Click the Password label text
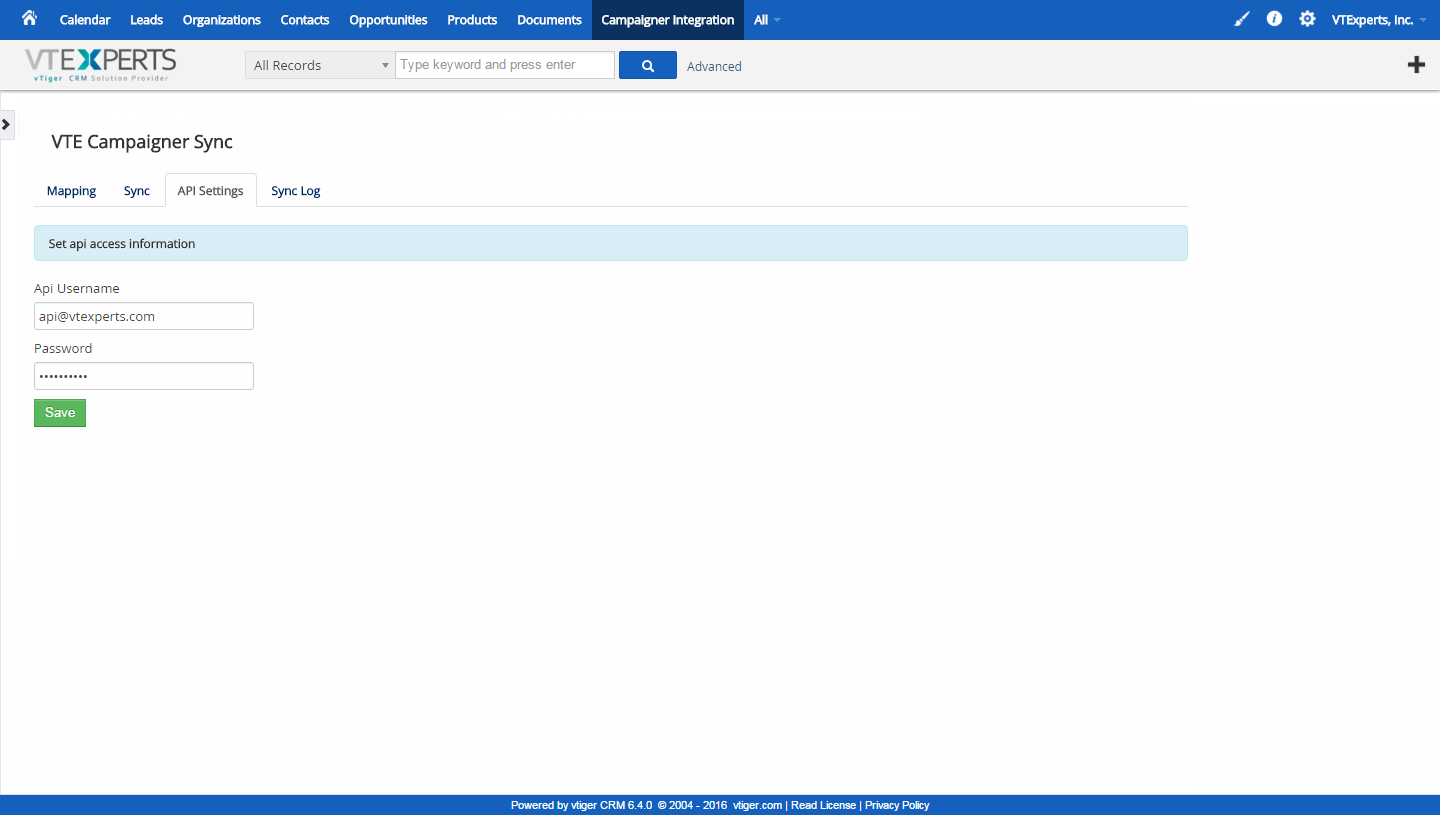 tap(63, 348)
